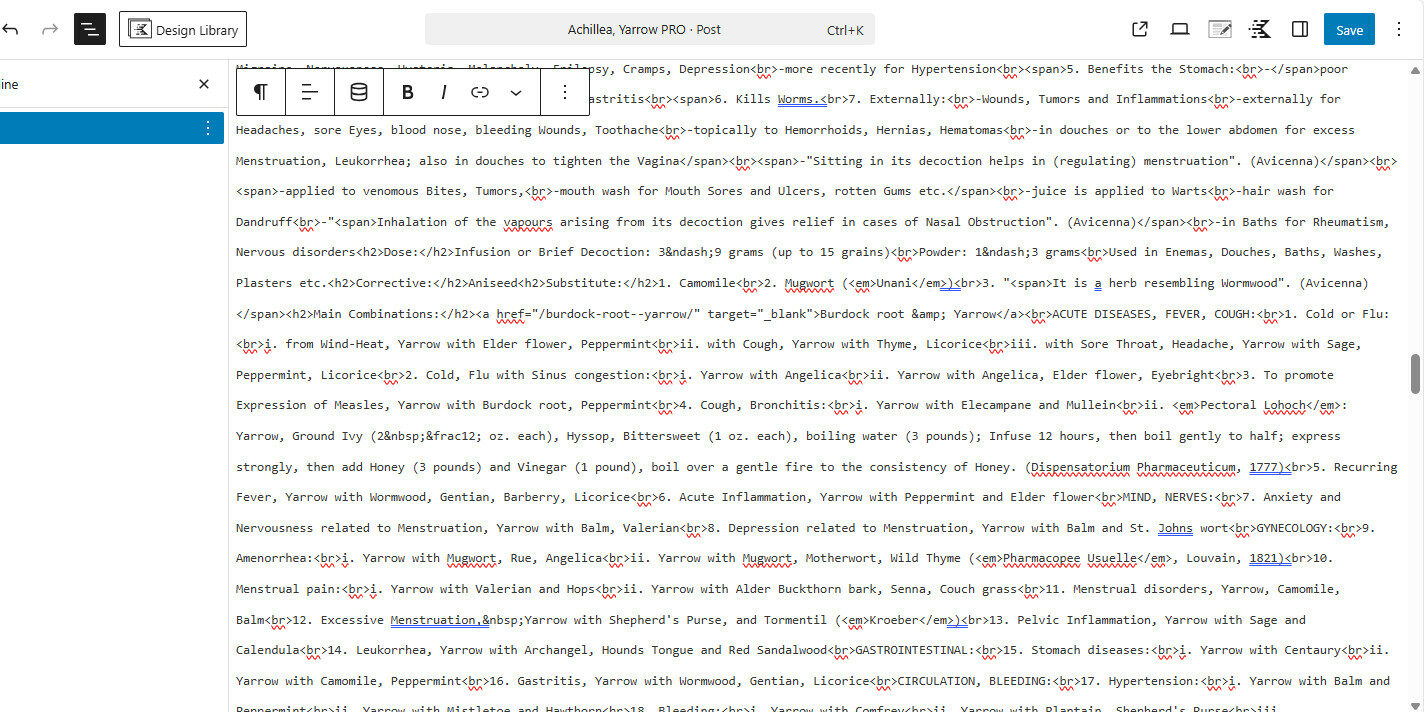Apply italic formatting
This screenshot has height=712, width=1424.
pyautogui.click(x=443, y=92)
